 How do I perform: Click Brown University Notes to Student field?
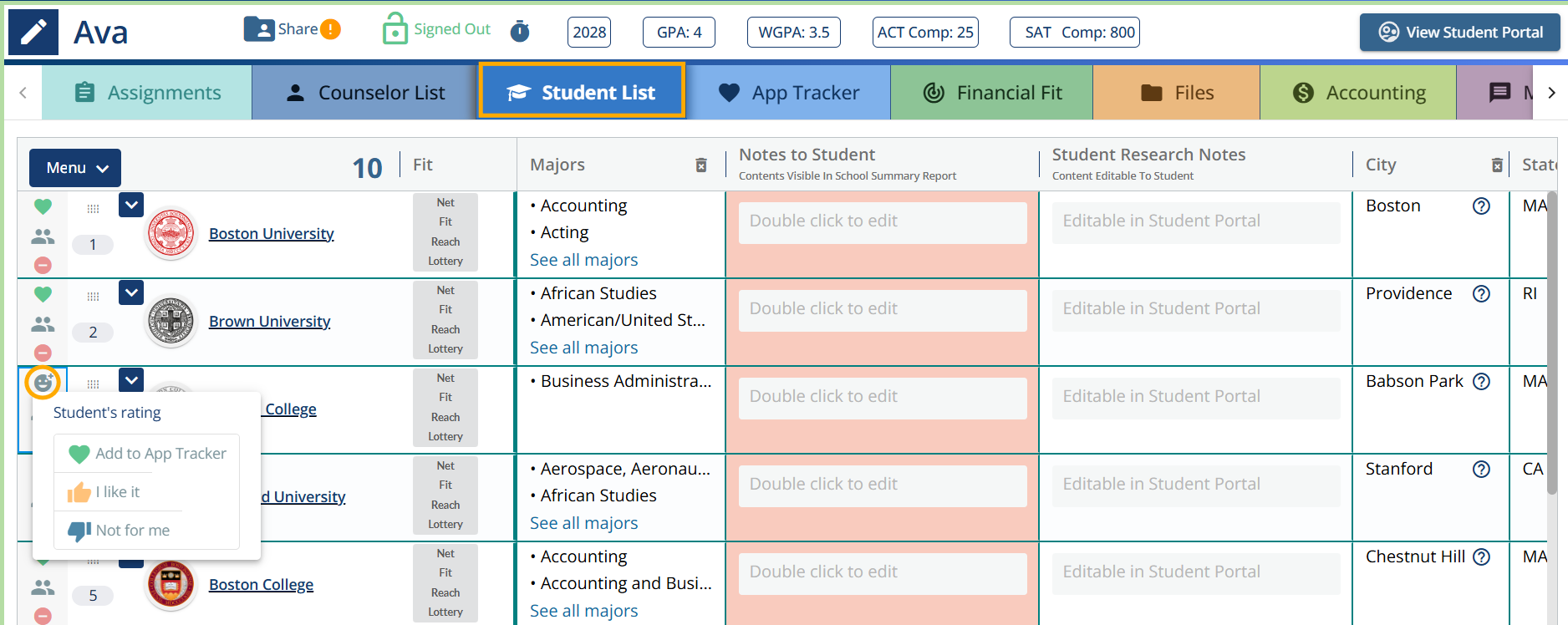(x=883, y=310)
